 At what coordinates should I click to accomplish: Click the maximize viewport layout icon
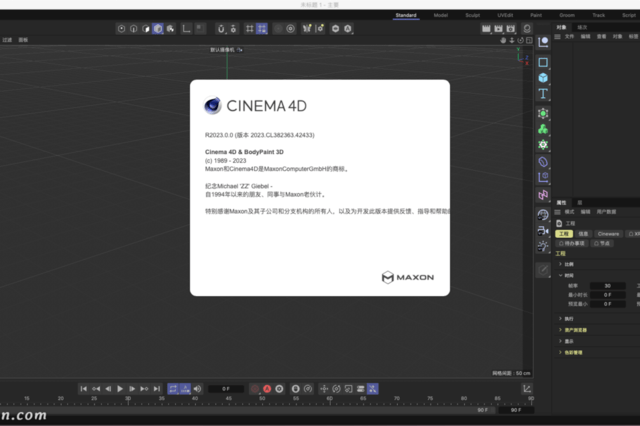pos(529,40)
